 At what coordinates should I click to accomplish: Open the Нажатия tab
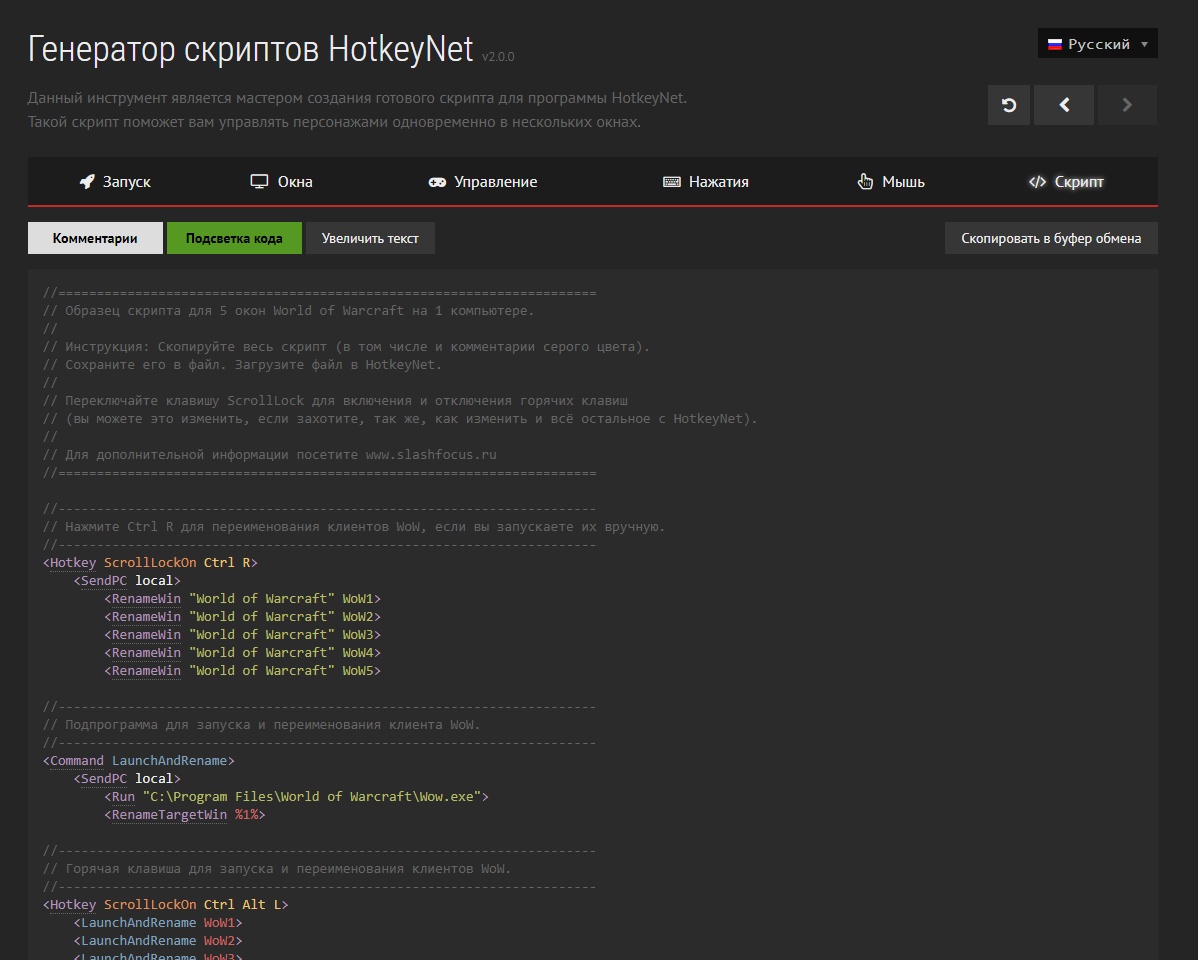click(705, 182)
